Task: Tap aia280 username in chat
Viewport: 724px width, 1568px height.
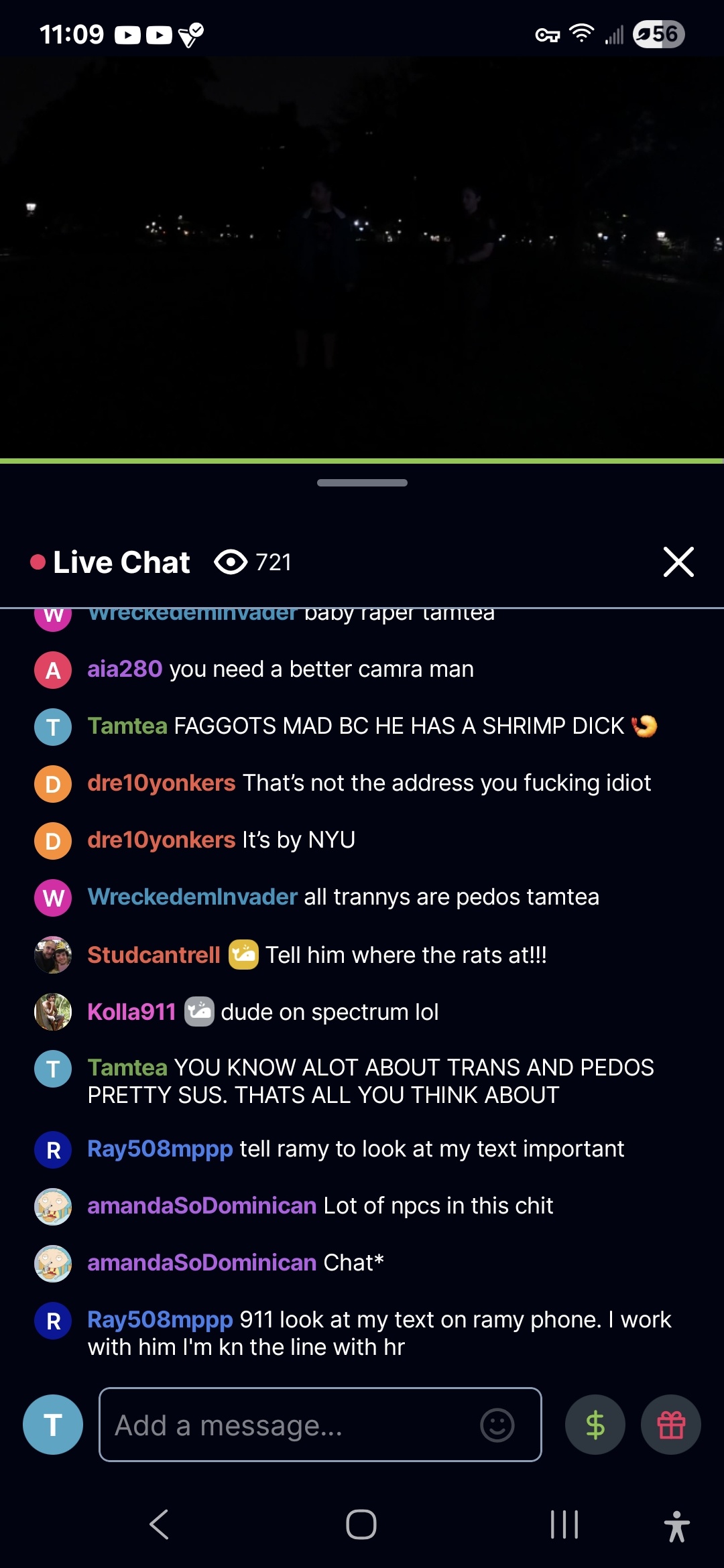Action: pos(125,669)
